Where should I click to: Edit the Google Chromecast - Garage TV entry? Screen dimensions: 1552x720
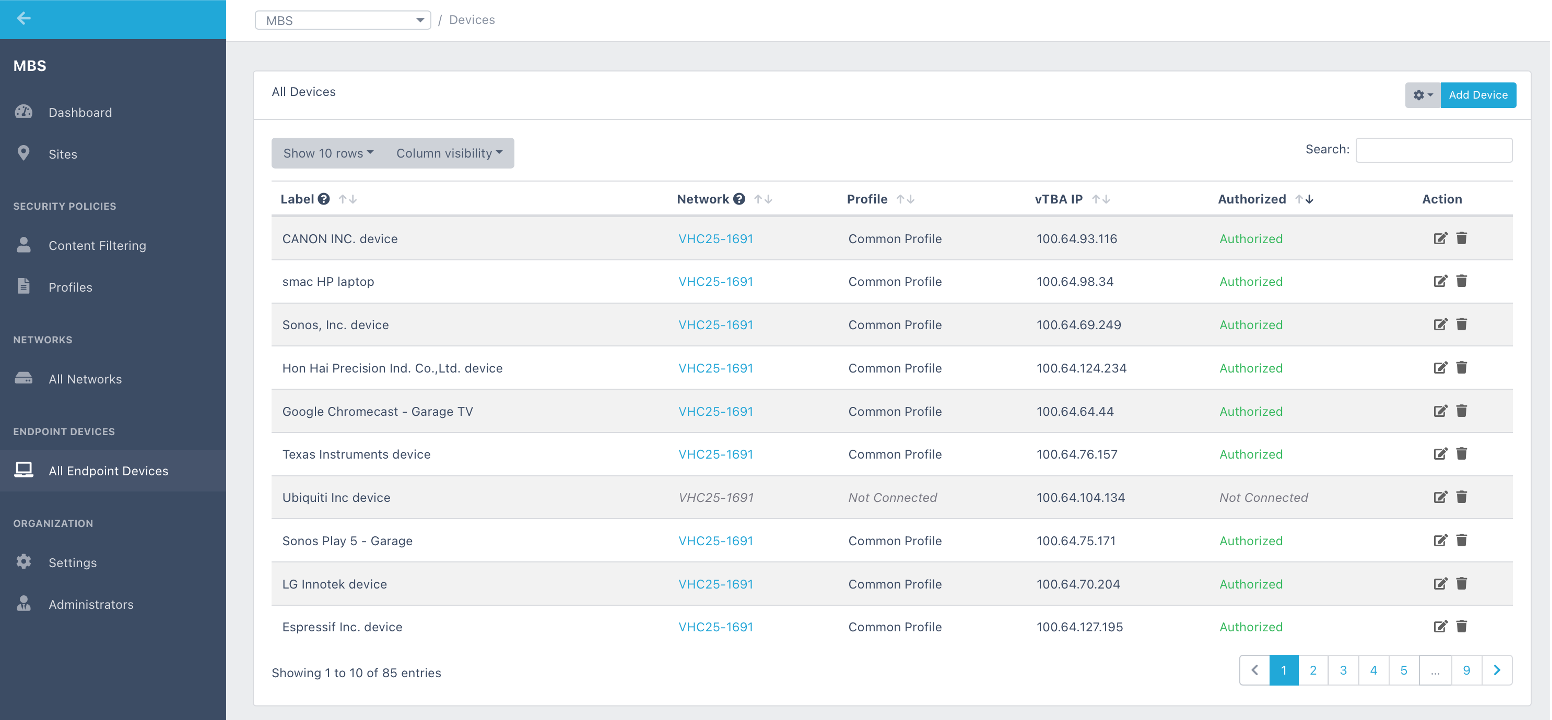tap(1440, 411)
